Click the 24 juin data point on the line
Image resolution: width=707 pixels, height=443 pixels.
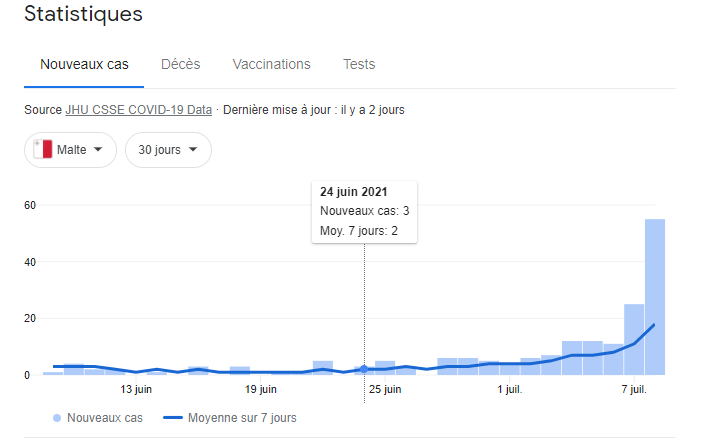point(364,369)
